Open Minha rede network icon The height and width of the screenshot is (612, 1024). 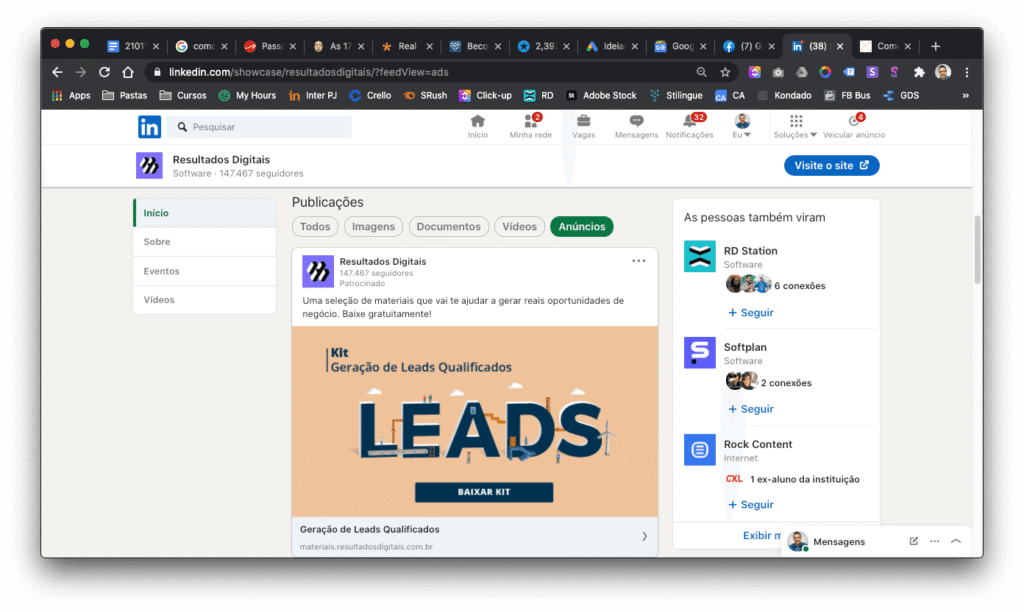point(530,126)
